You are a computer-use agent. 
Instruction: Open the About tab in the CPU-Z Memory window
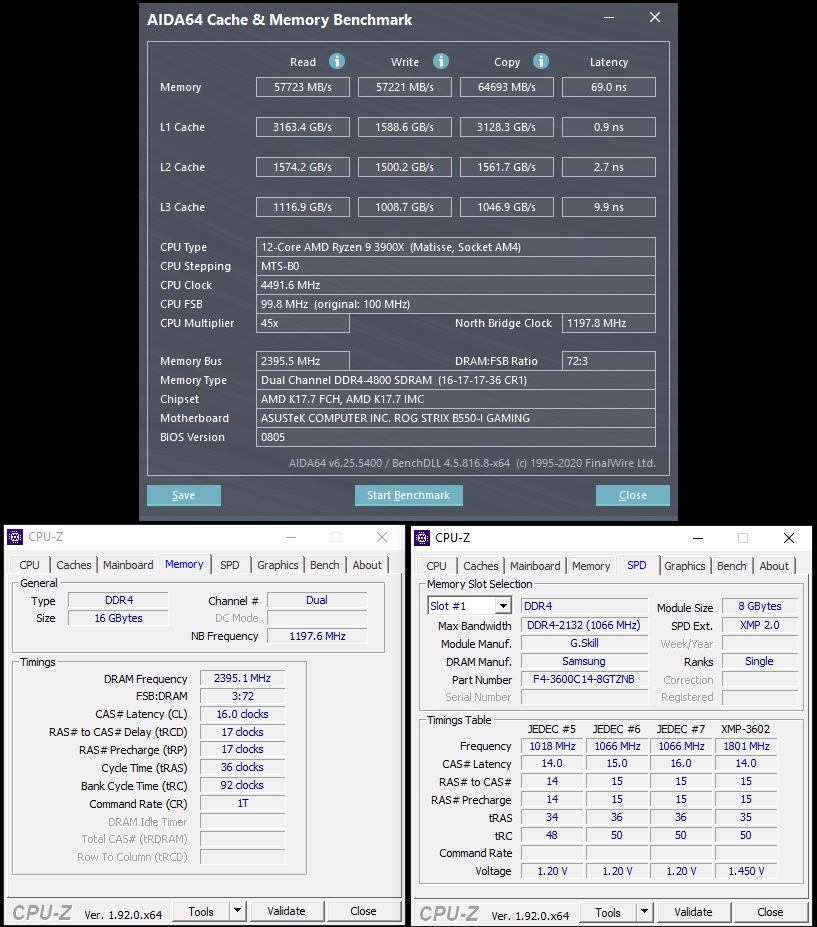click(367, 565)
